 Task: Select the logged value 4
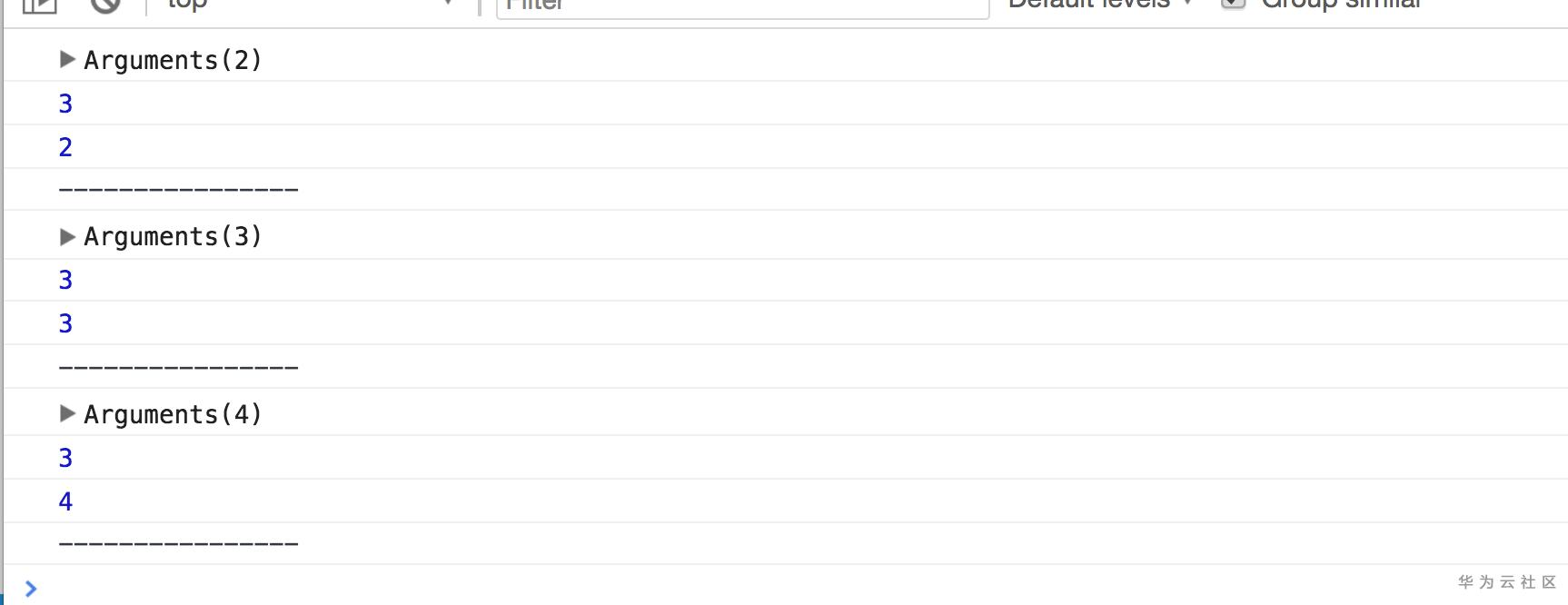pyautogui.click(x=65, y=501)
